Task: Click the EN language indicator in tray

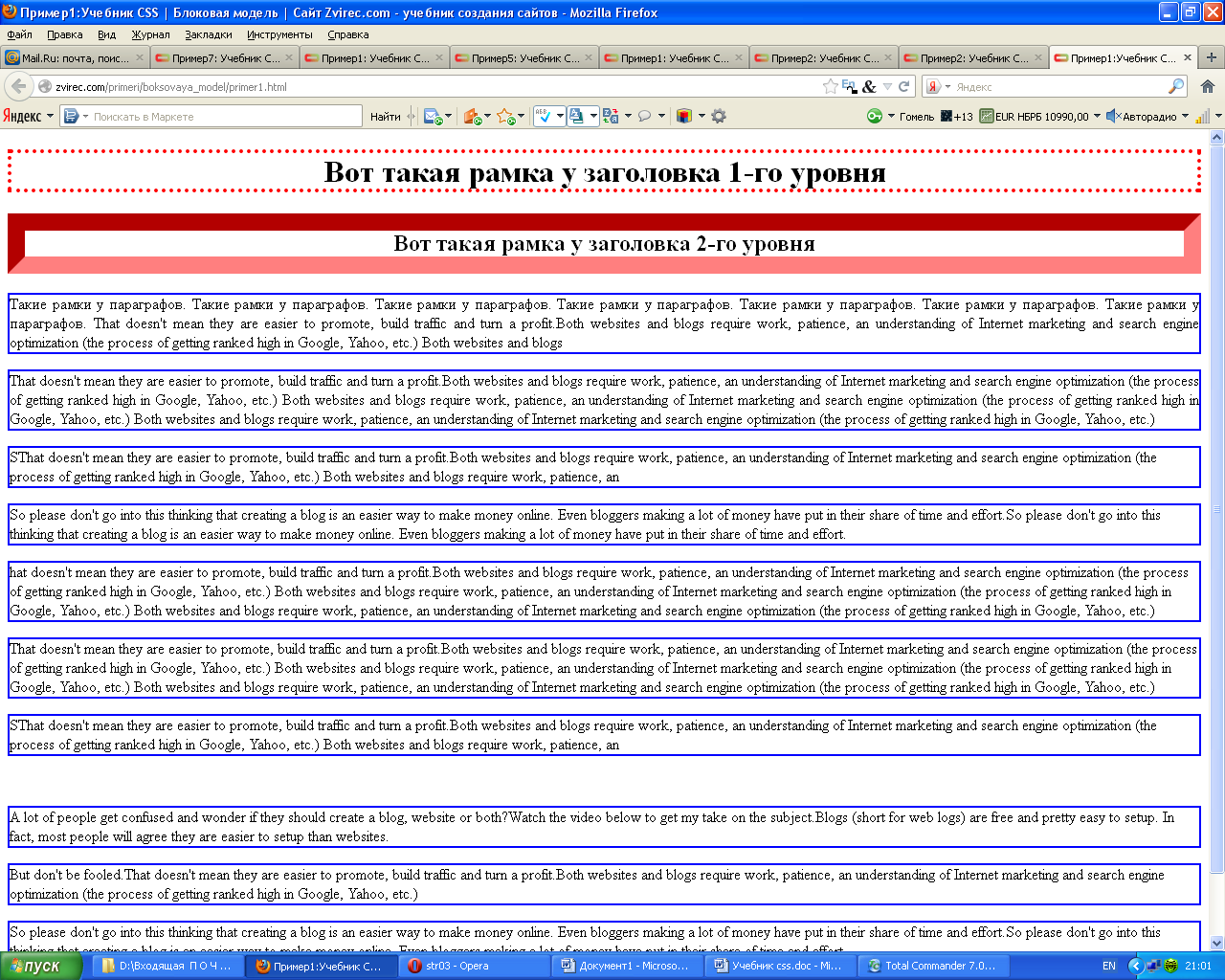Action: pyautogui.click(x=1109, y=966)
